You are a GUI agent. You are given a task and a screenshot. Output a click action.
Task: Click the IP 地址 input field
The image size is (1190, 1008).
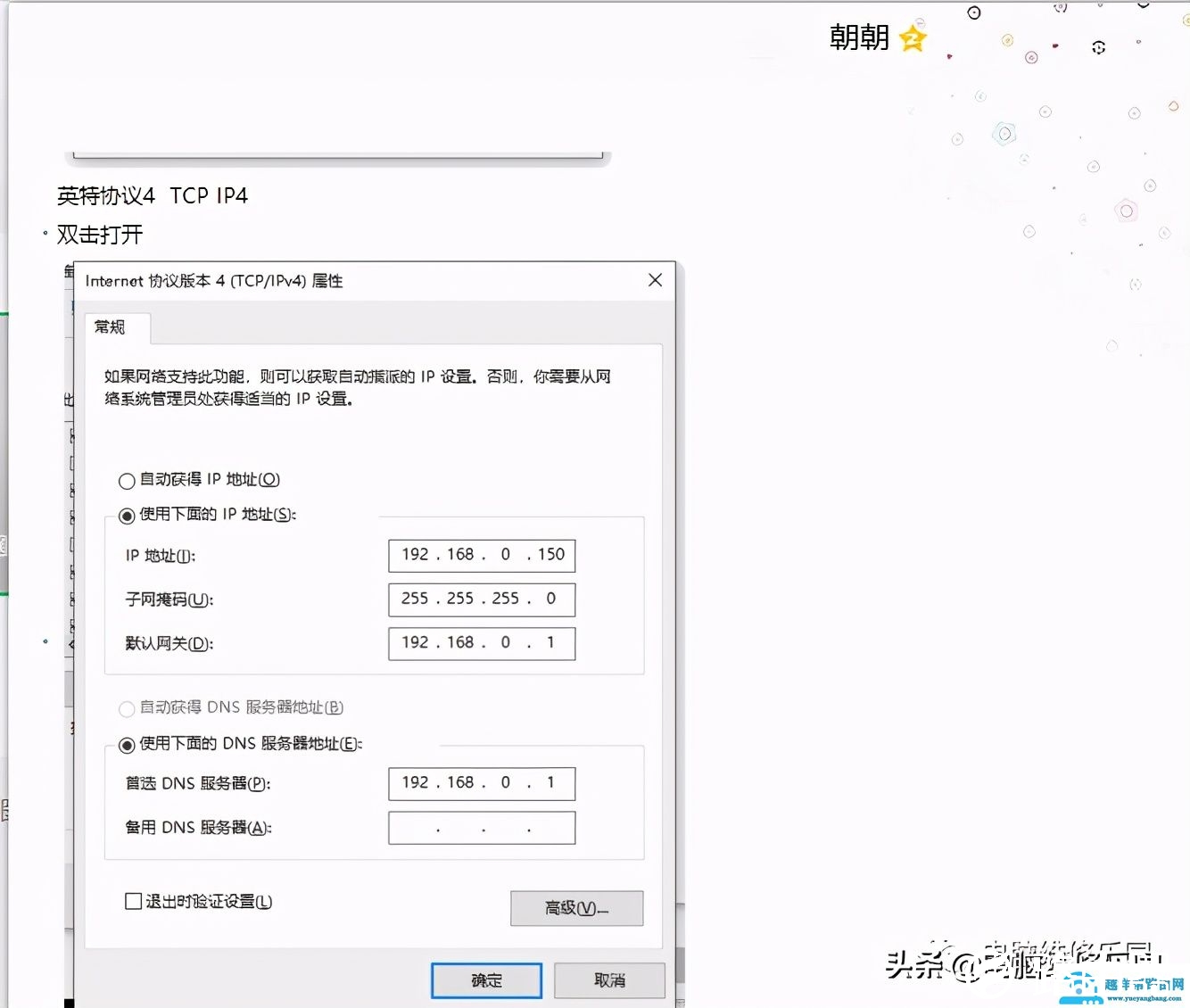[x=482, y=555]
